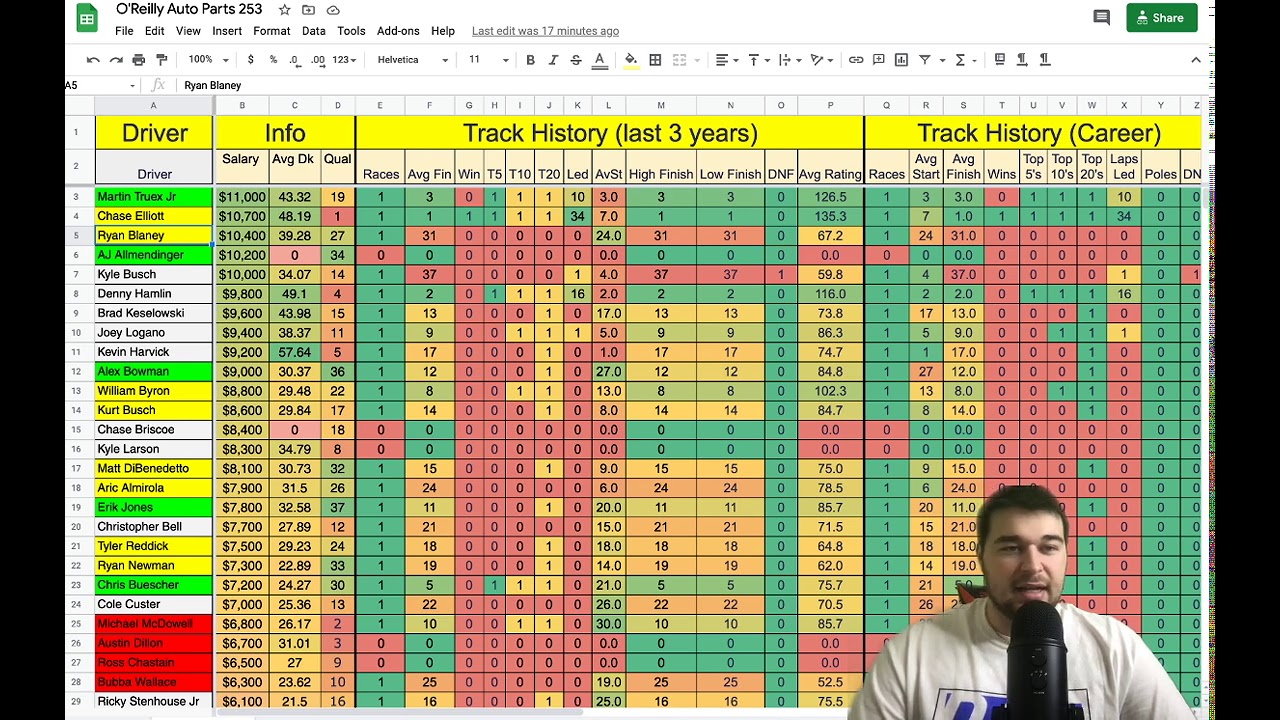Screen dimensions: 1280x720
Task: Toggle strikethrough formatting
Action: (576, 60)
